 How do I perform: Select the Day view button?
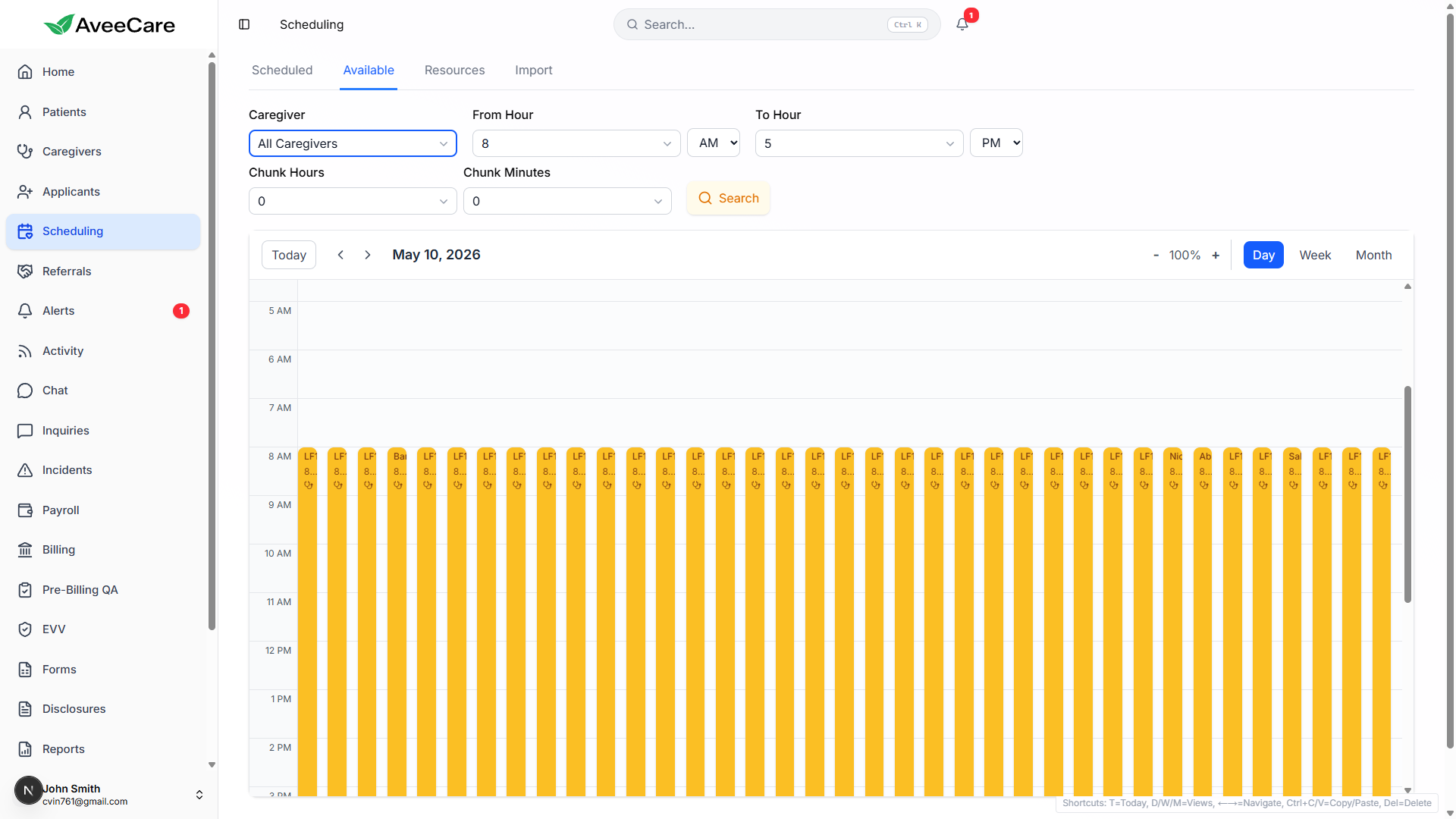(1263, 255)
